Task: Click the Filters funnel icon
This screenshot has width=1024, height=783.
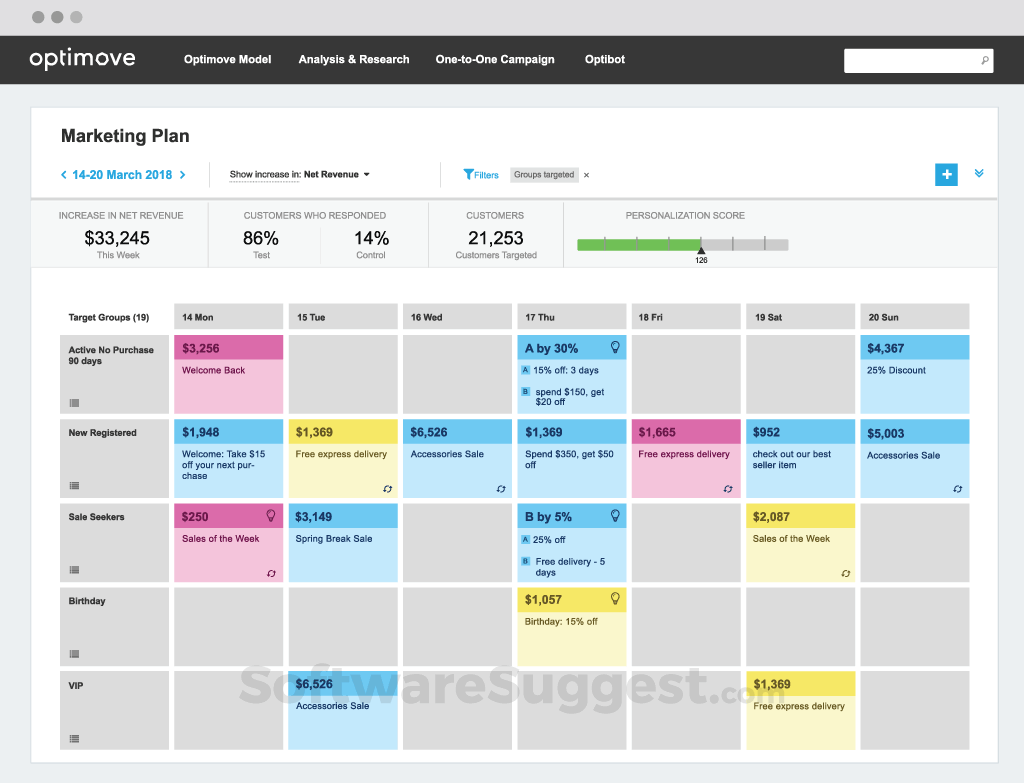Action: [x=468, y=174]
